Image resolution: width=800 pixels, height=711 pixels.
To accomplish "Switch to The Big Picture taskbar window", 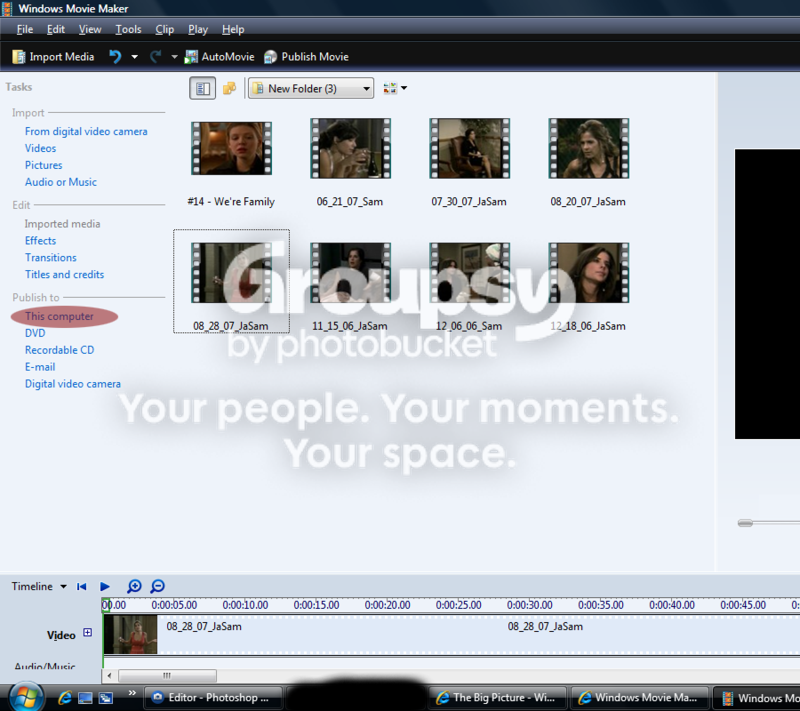I will tap(497, 698).
